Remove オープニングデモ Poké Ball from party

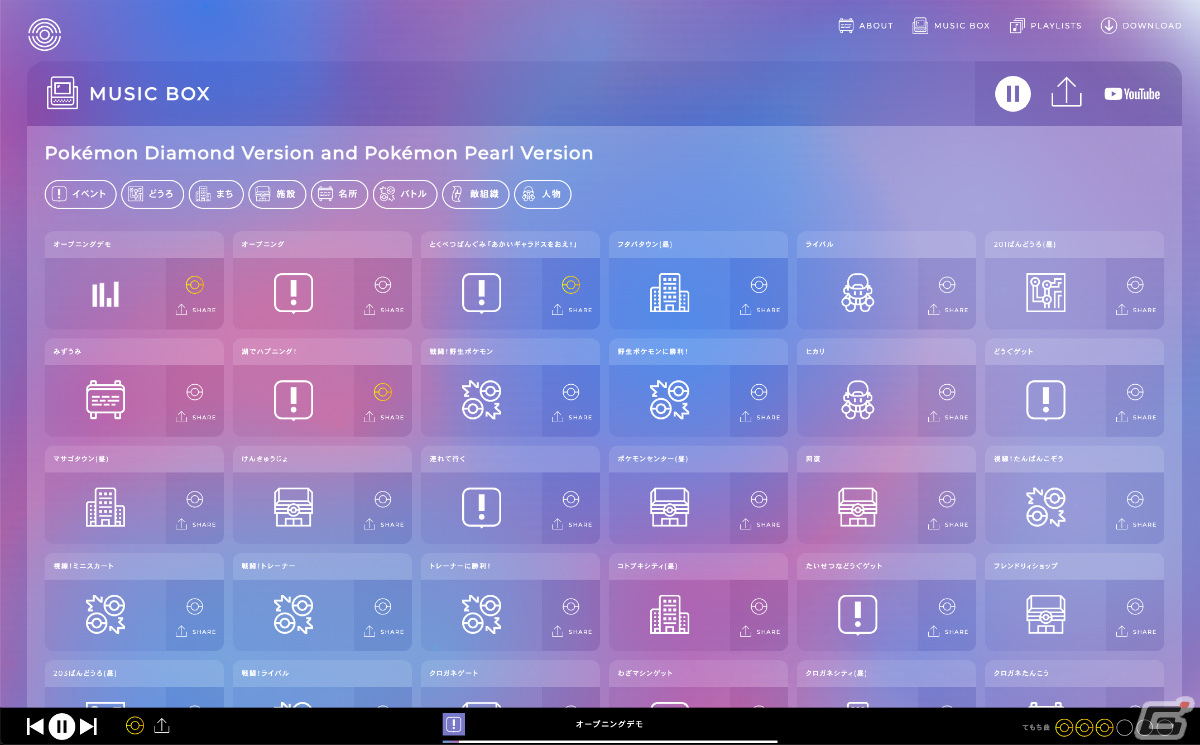[x=195, y=285]
